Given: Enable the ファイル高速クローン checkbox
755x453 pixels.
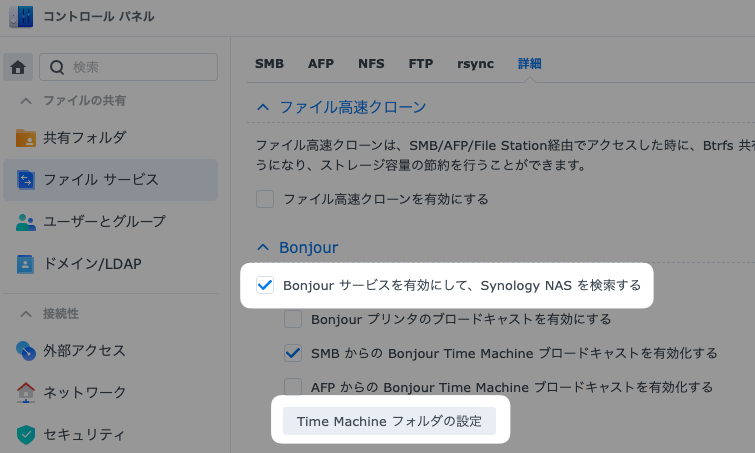Looking at the screenshot, I should (265, 199).
